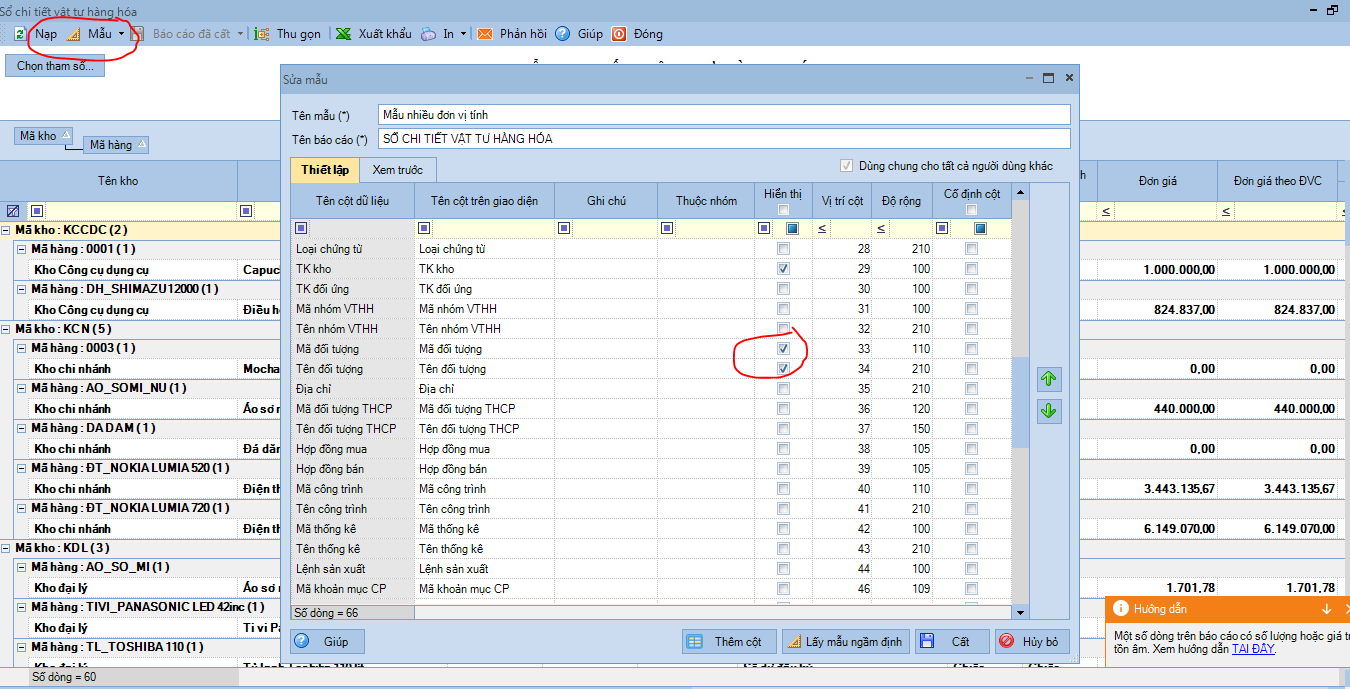The image size is (1350, 689).
Task: Click Lấy mẫu ngầm định button
Action: point(846,641)
